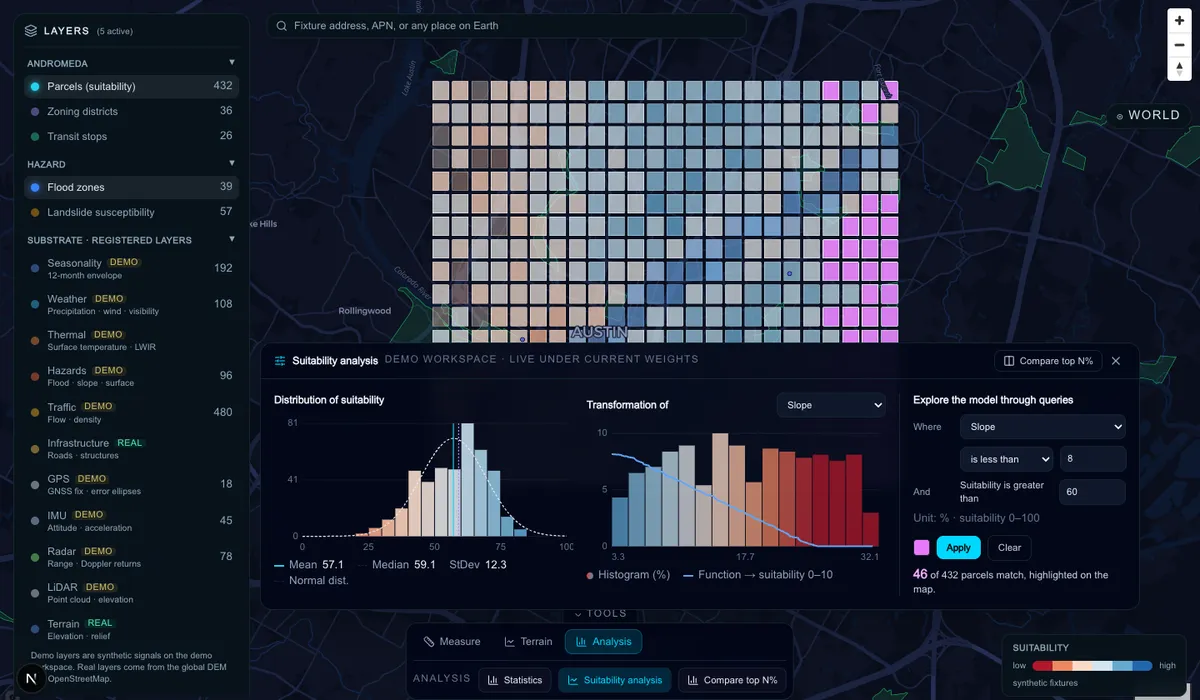Close the Suitability analysis panel
This screenshot has height=700, width=1200.
coord(1116,361)
